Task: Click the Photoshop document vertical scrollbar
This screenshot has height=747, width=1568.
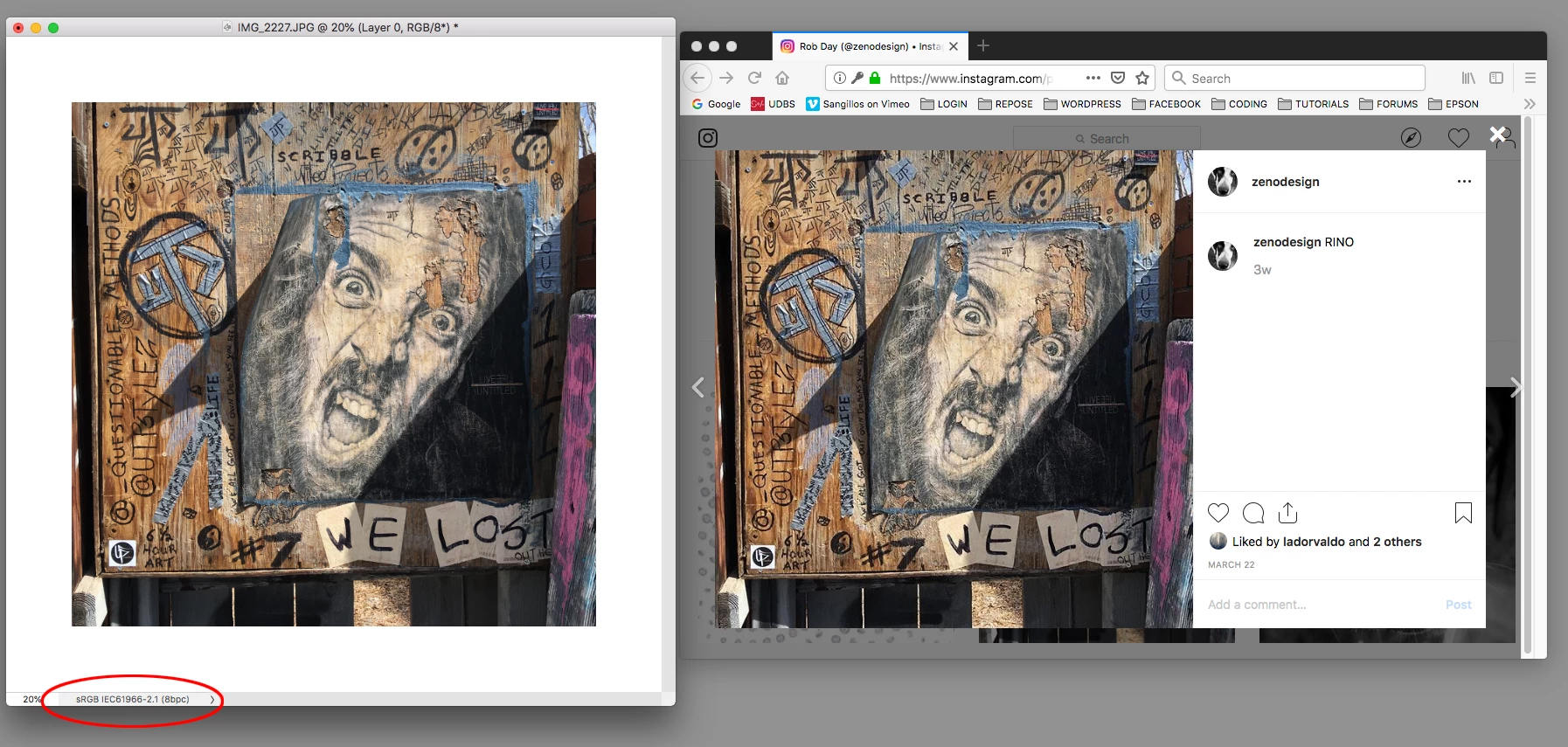Action: tap(669, 364)
